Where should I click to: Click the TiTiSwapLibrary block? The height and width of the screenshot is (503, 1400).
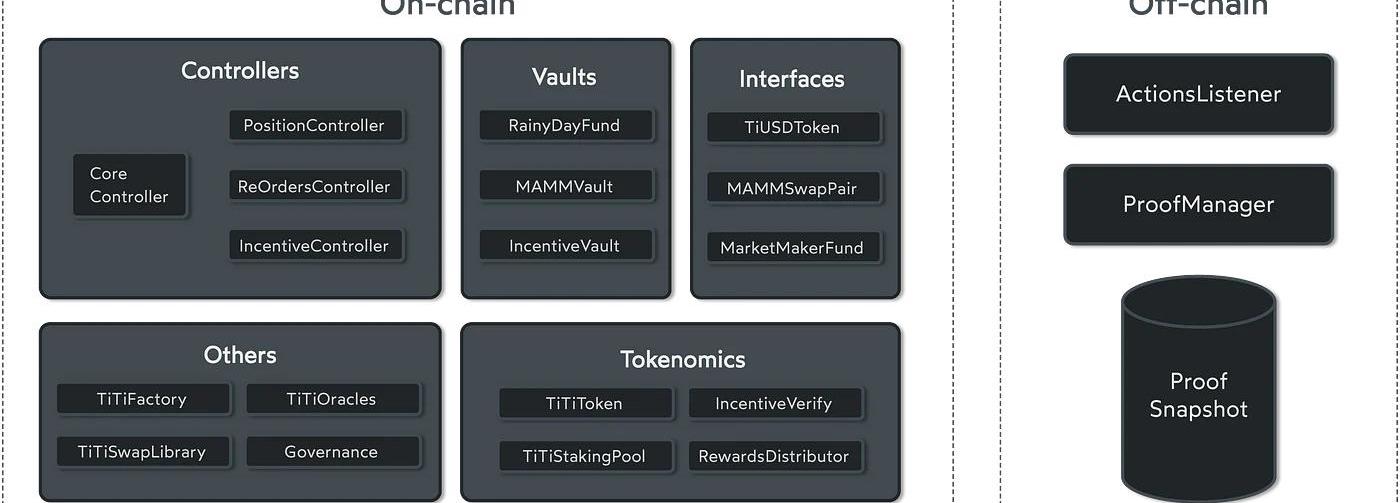tap(142, 452)
